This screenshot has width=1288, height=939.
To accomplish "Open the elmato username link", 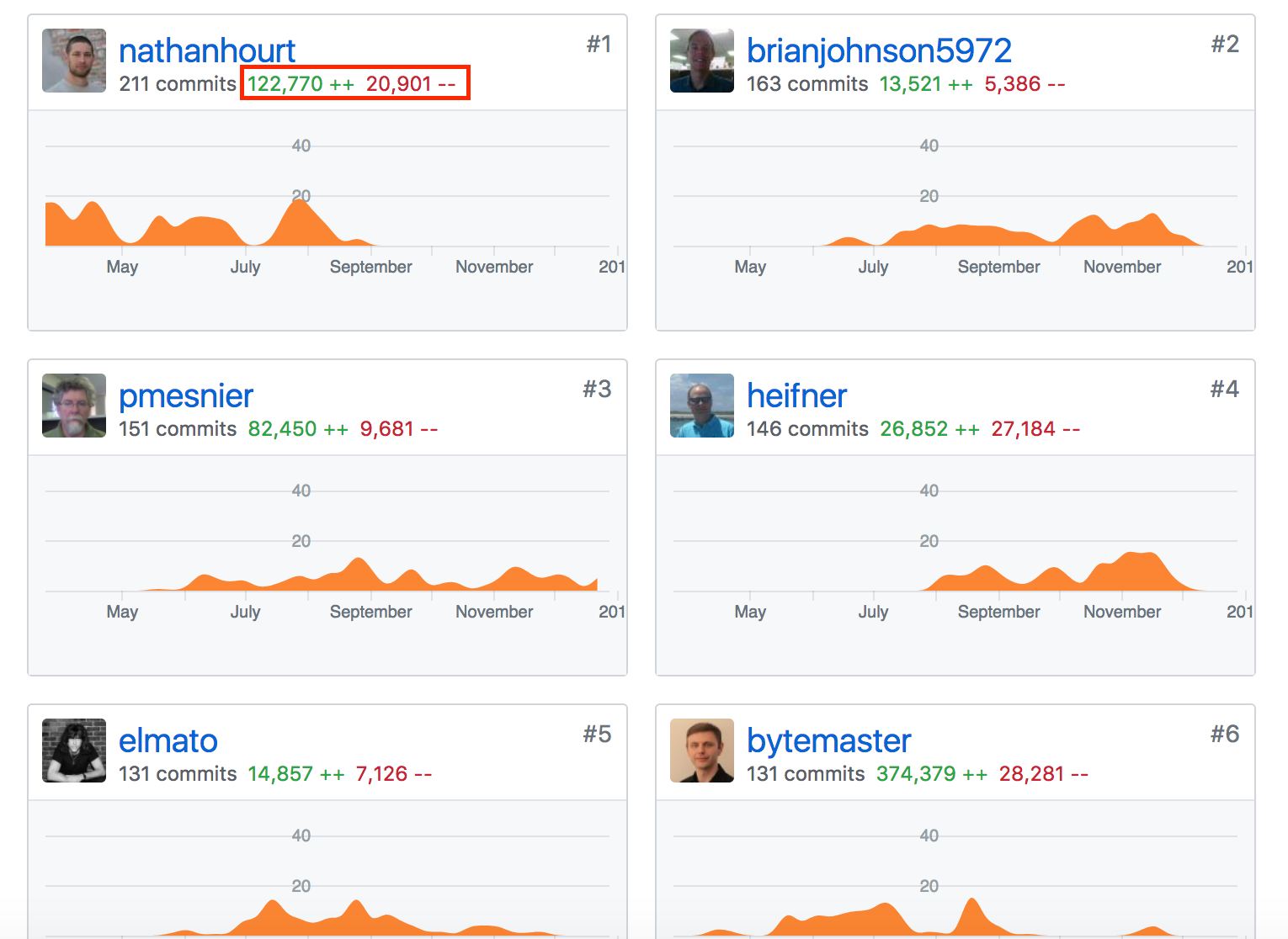I will 168,740.
